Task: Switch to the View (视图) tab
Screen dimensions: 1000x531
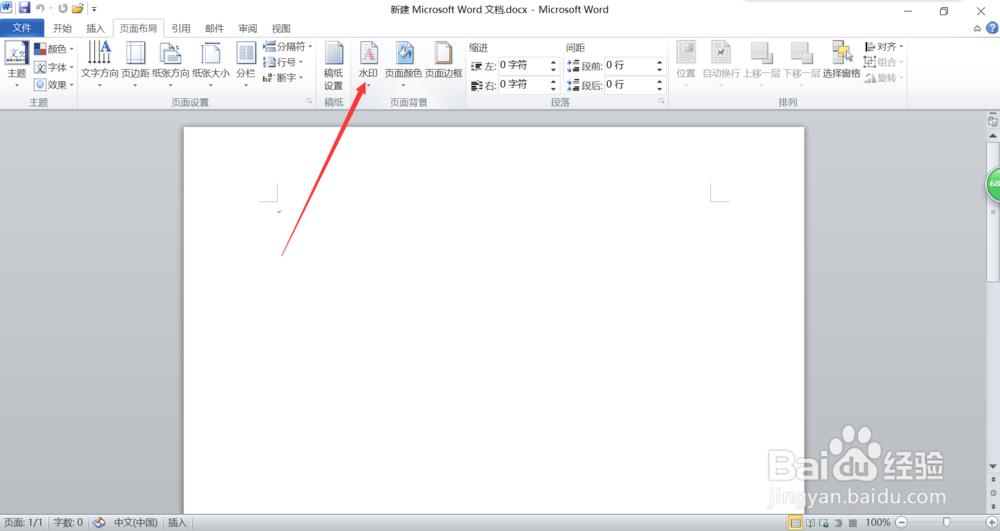Action: pyautogui.click(x=281, y=28)
